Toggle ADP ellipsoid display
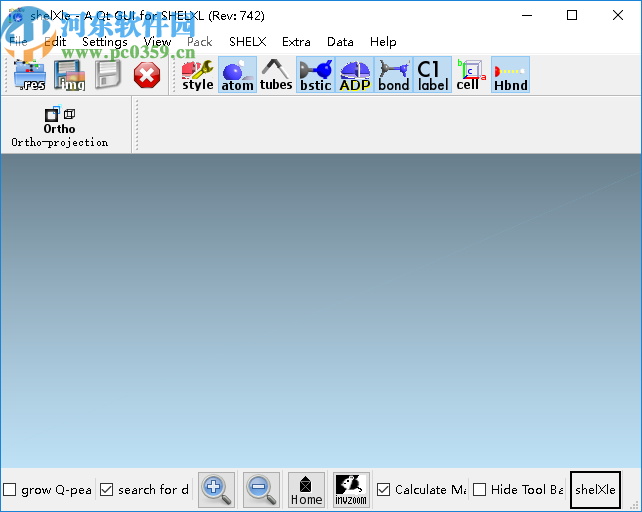The height and width of the screenshot is (512, 642). tap(355, 75)
